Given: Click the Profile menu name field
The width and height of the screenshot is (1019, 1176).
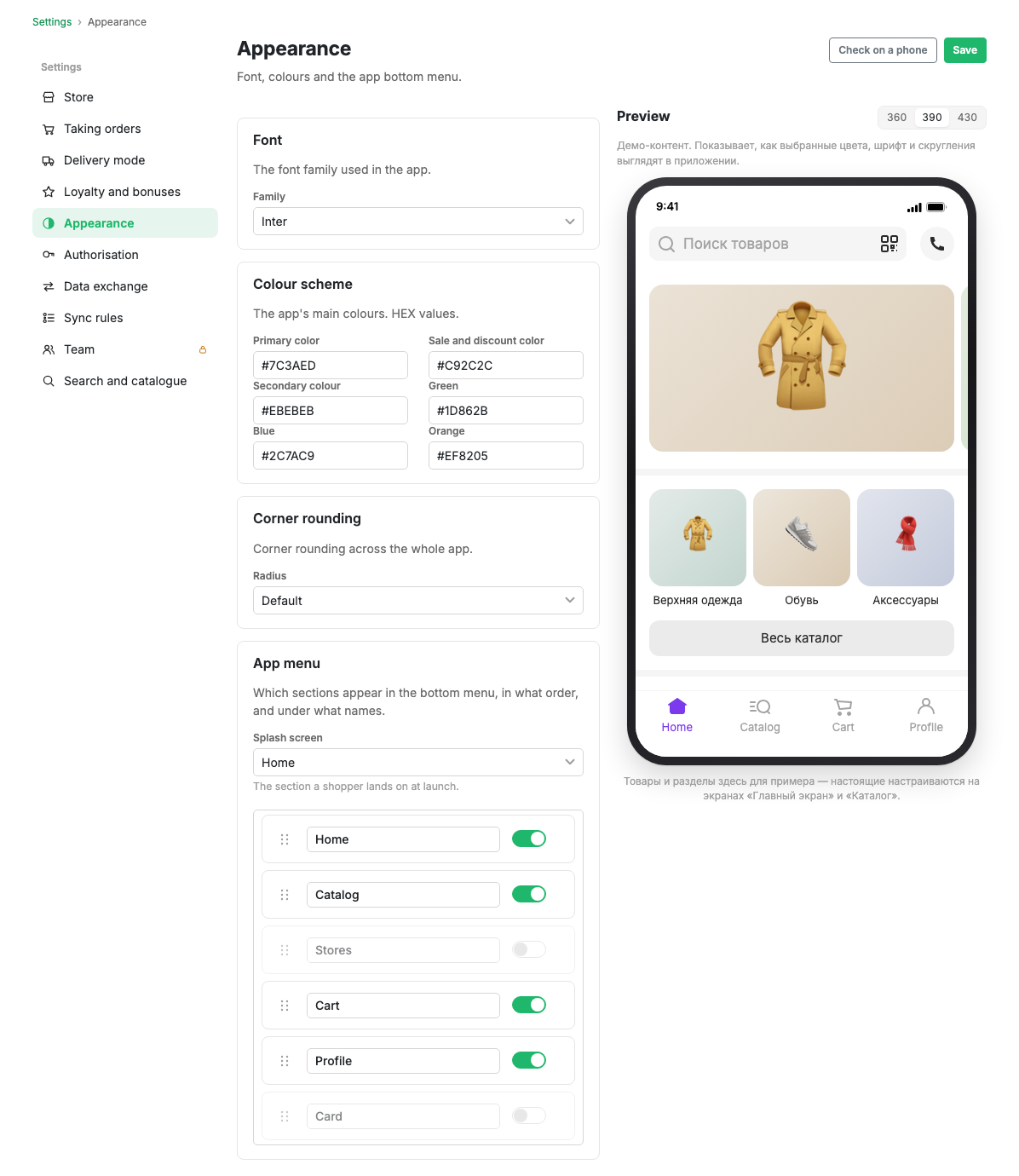Looking at the screenshot, I should coord(403,1061).
